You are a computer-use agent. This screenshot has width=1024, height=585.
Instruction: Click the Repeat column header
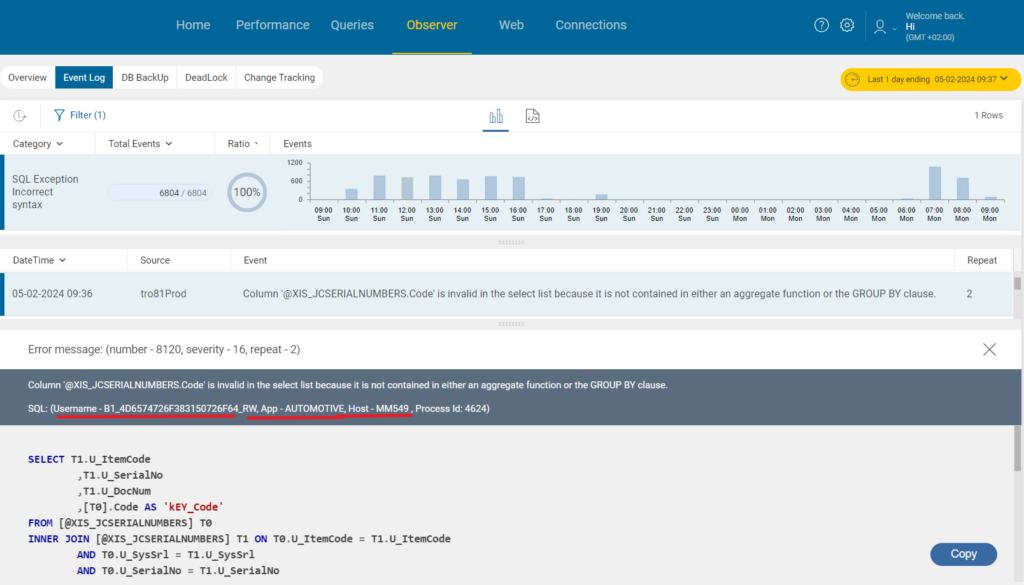pos(982,260)
